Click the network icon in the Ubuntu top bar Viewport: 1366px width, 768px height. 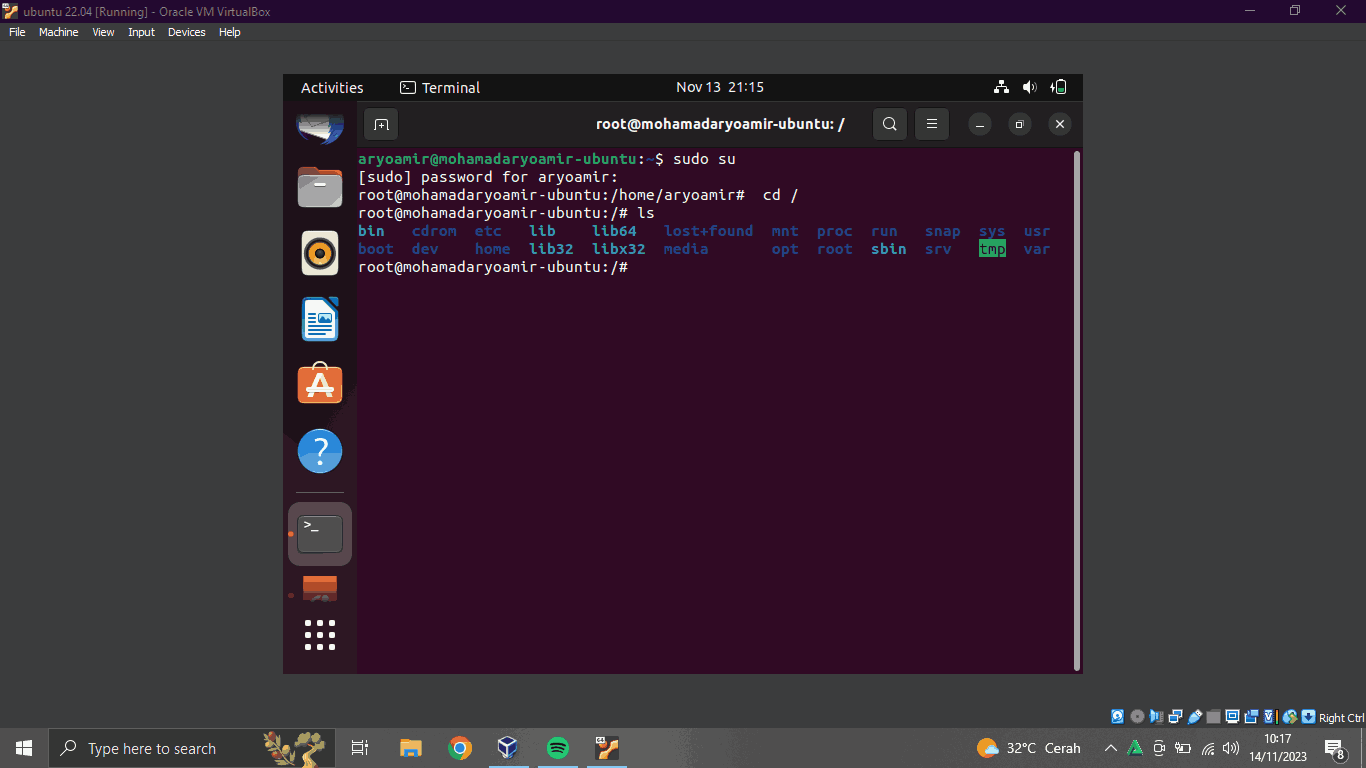coord(1001,87)
